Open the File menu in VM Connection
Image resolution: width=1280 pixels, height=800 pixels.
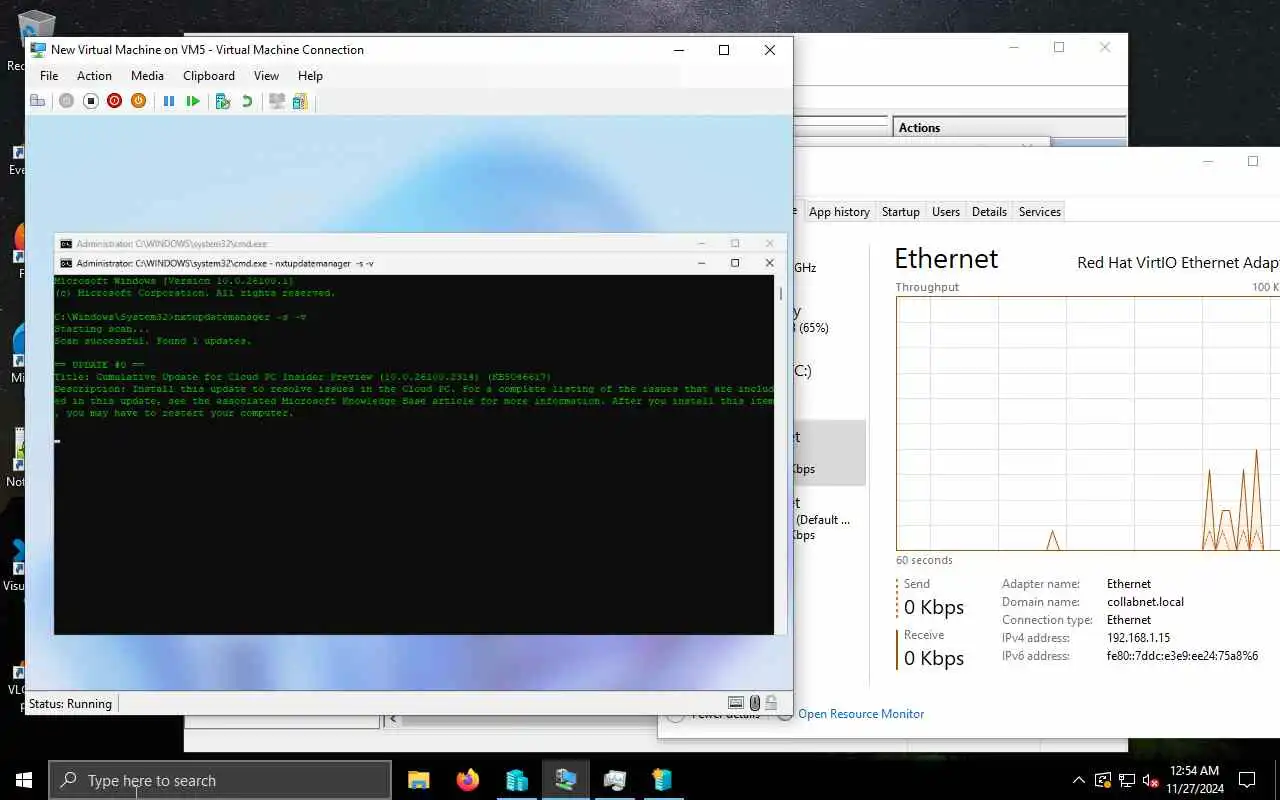pos(49,76)
